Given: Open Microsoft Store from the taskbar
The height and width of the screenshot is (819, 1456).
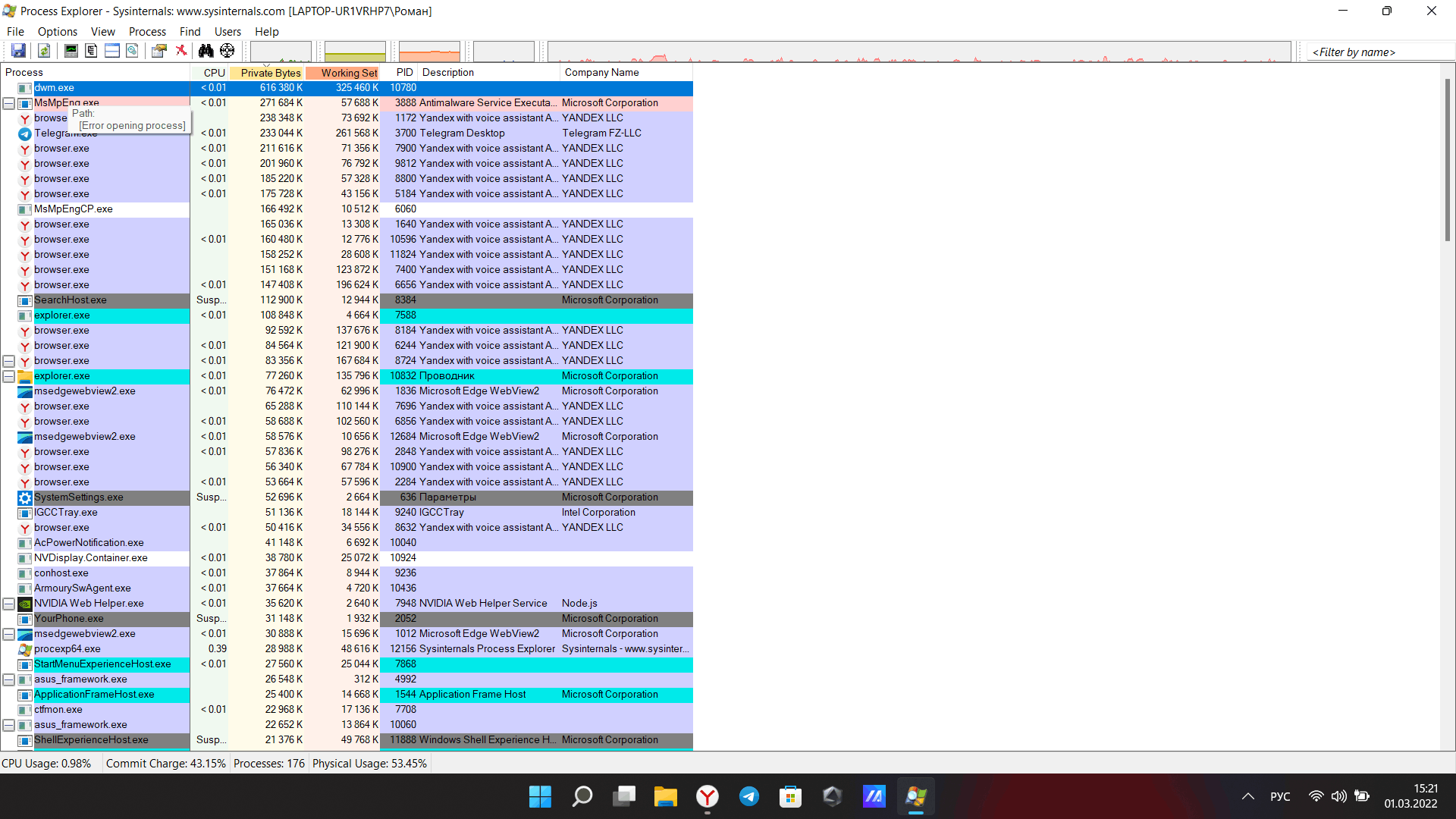Looking at the screenshot, I should point(790,796).
